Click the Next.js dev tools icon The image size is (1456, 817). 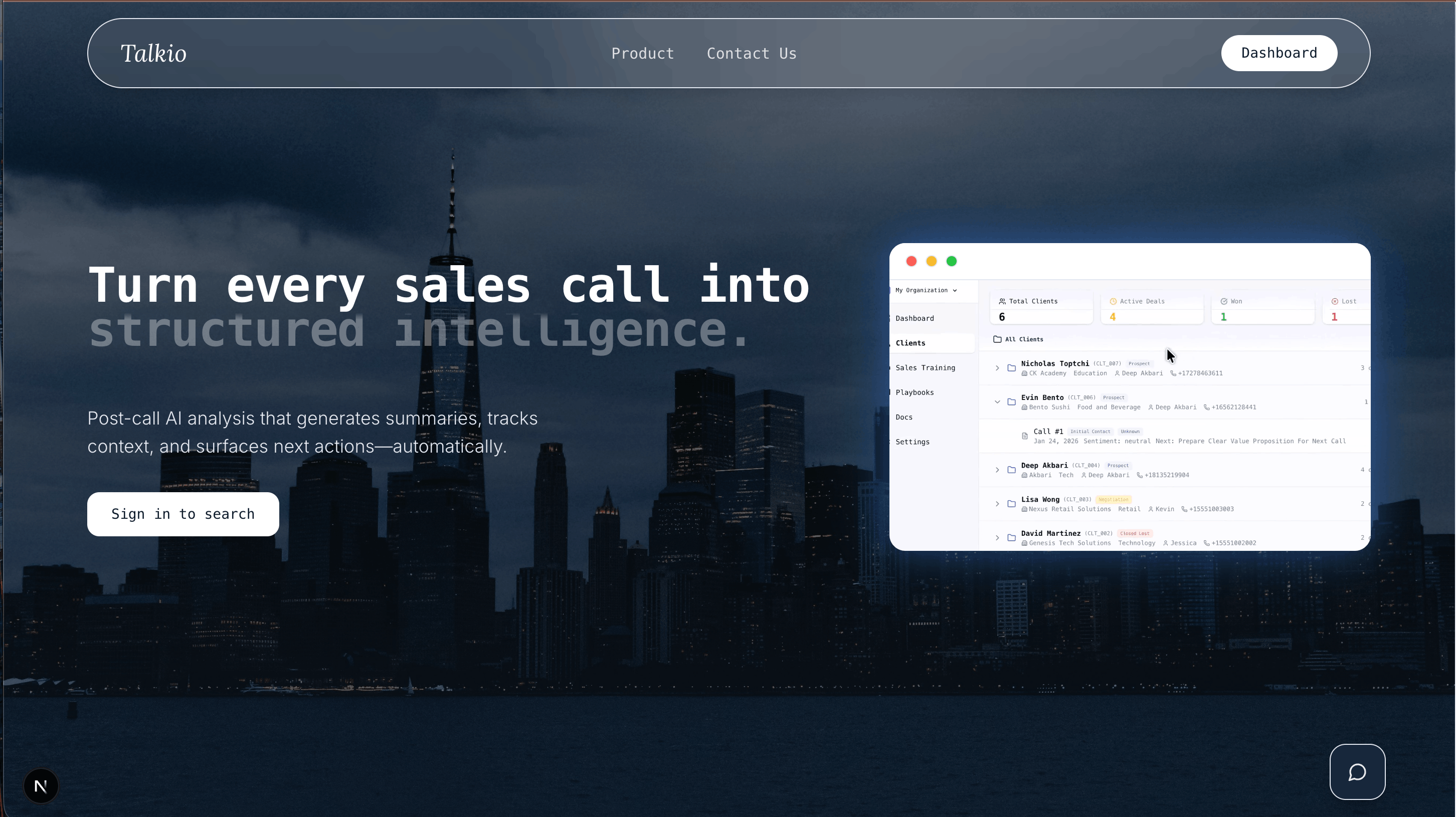point(41,786)
